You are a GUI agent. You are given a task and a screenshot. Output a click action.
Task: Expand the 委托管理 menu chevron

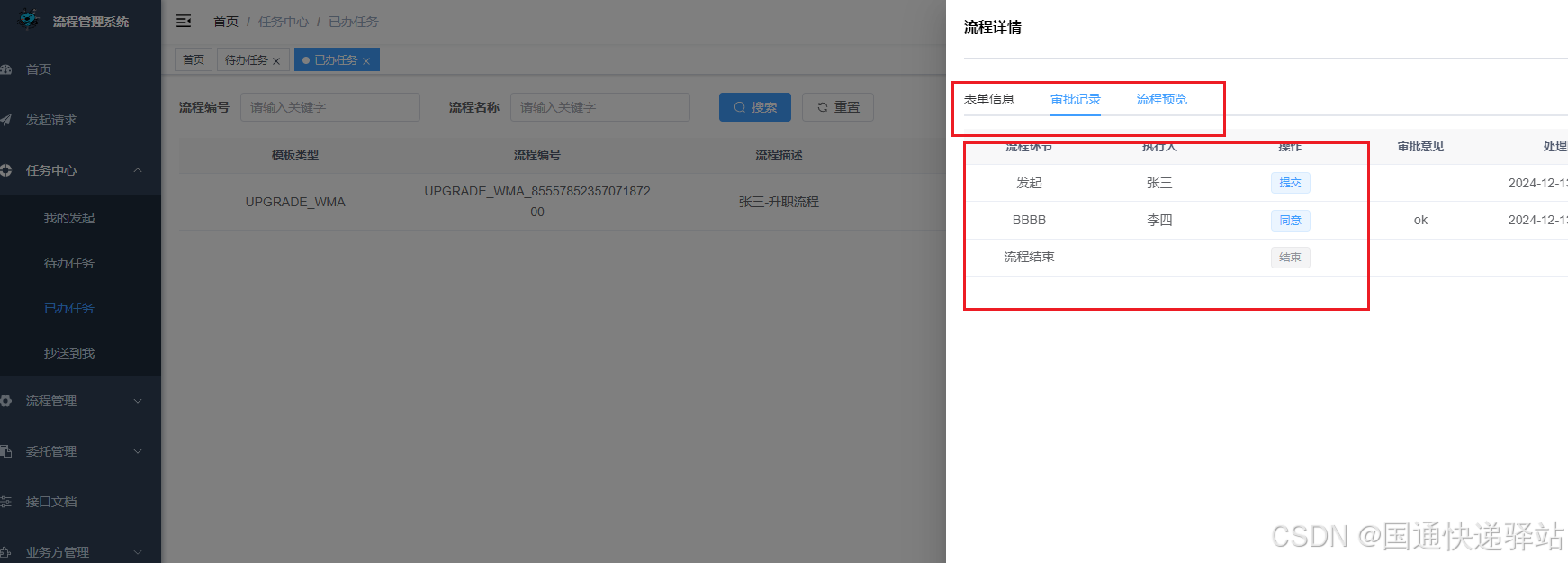[138, 451]
